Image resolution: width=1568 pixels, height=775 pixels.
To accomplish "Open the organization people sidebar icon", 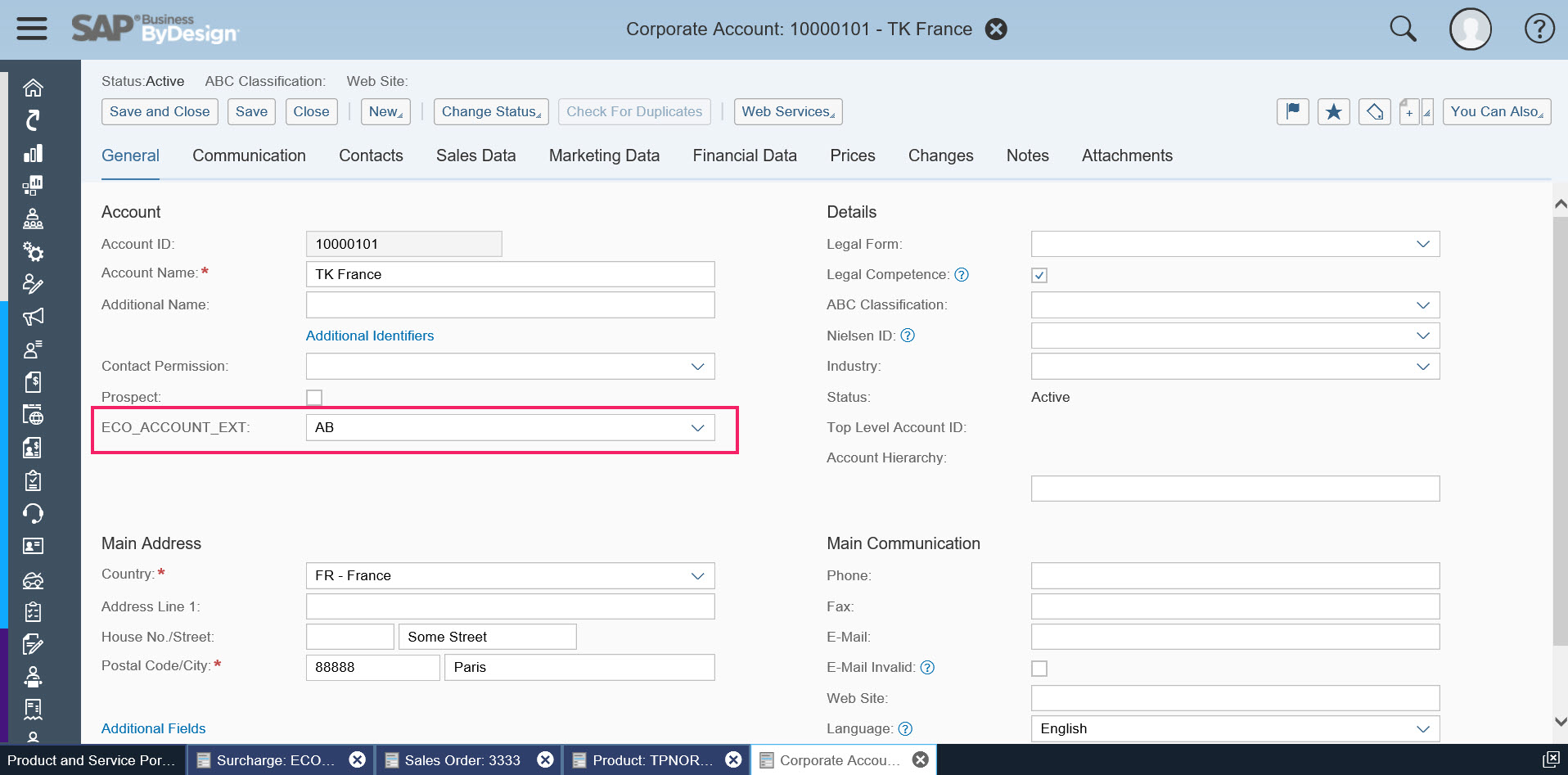I will pos(33,219).
